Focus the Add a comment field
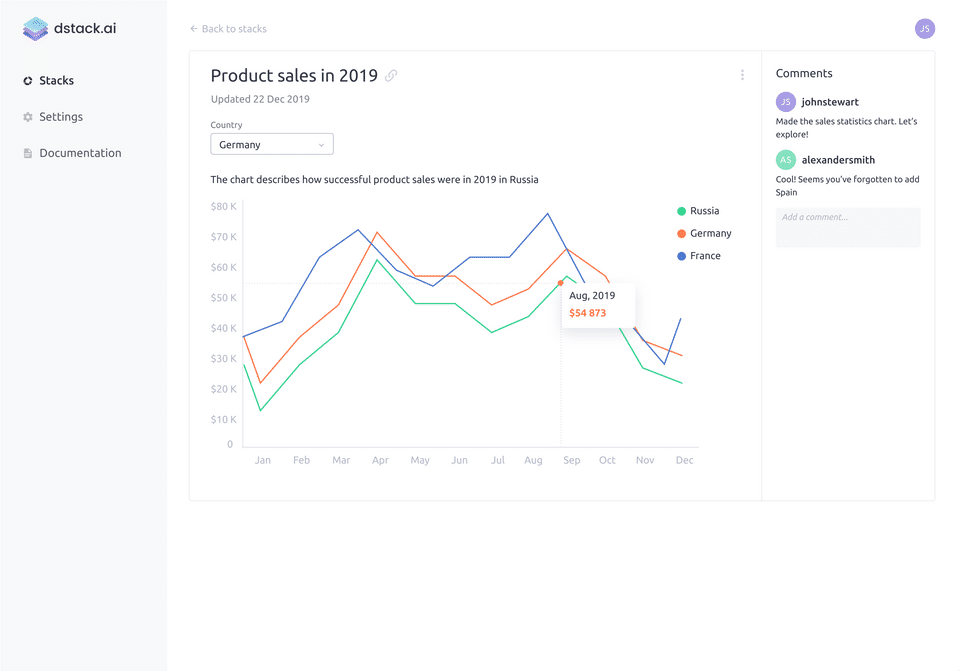This screenshot has width=960, height=671. point(848,228)
